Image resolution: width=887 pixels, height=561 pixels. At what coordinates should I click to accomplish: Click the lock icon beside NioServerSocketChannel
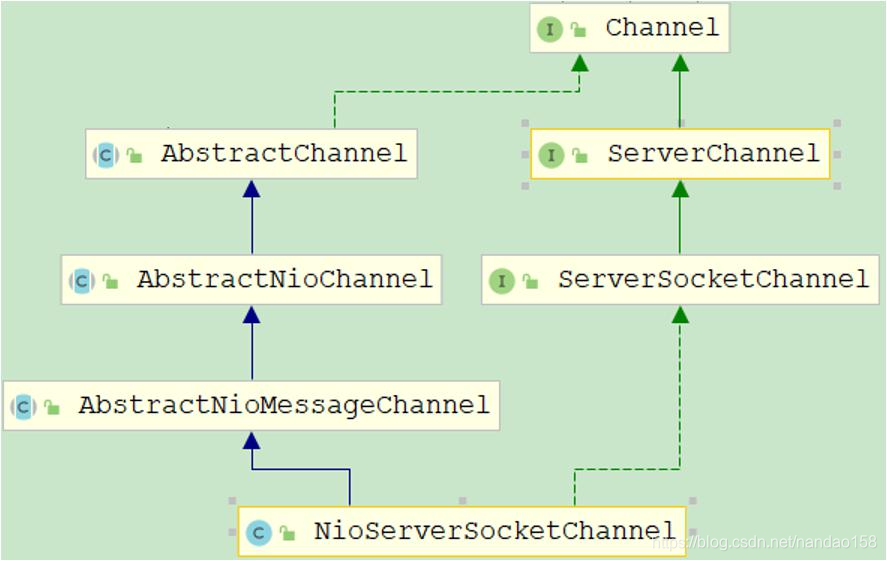pos(287,533)
